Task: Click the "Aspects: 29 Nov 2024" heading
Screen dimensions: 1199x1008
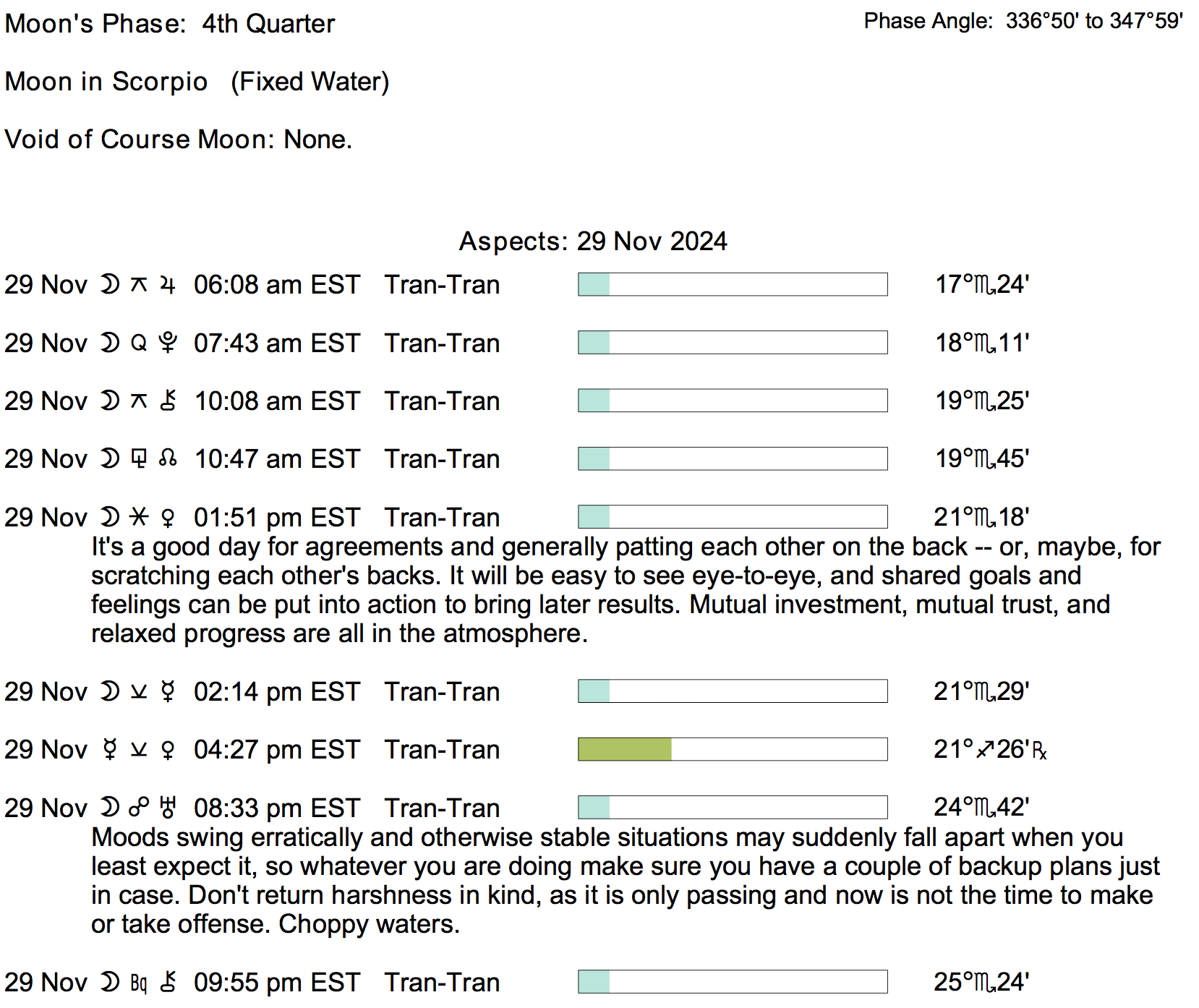Action: pyautogui.click(x=593, y=241)
